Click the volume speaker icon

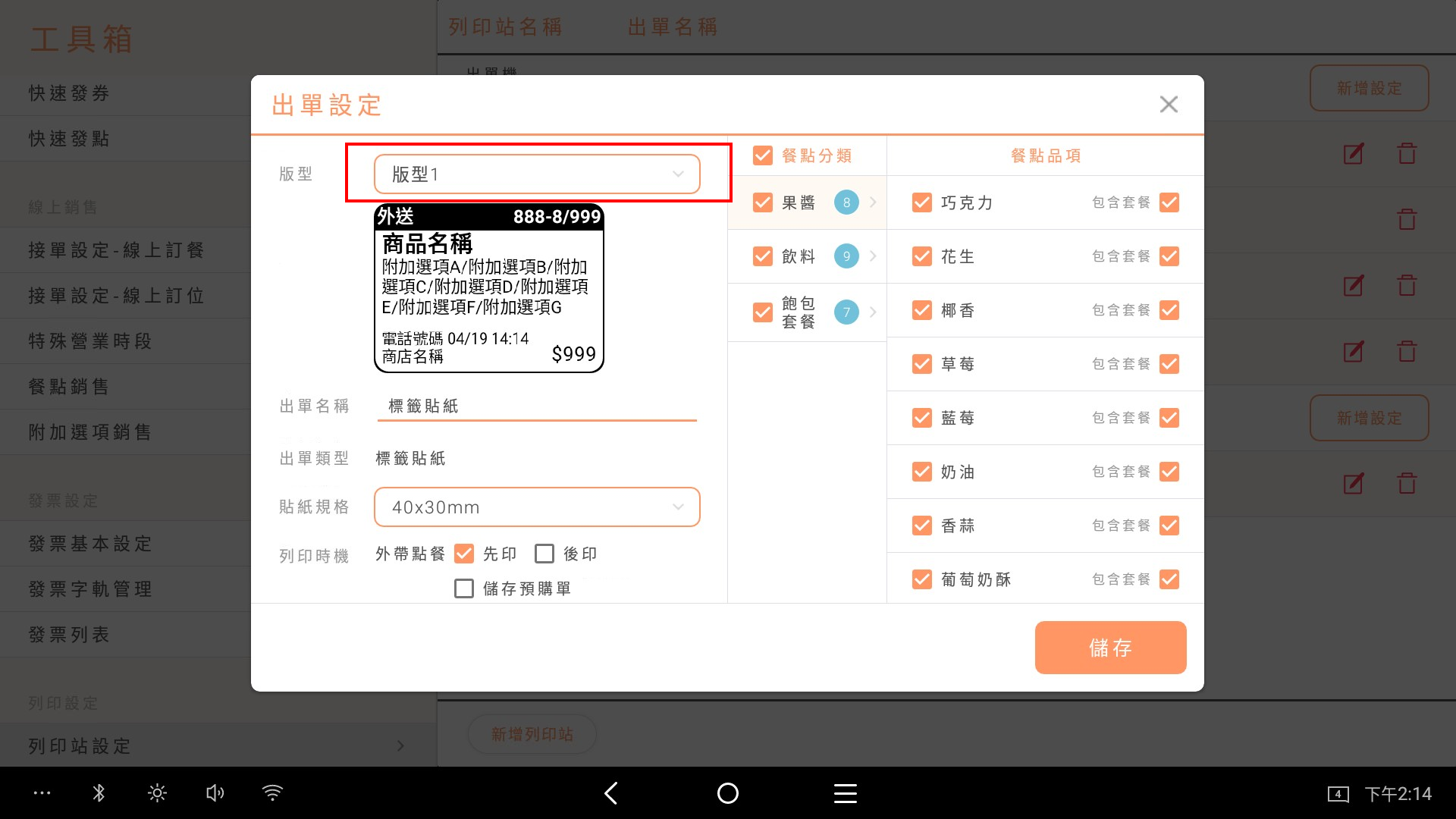pyautogui.click(x=215, y=793)
